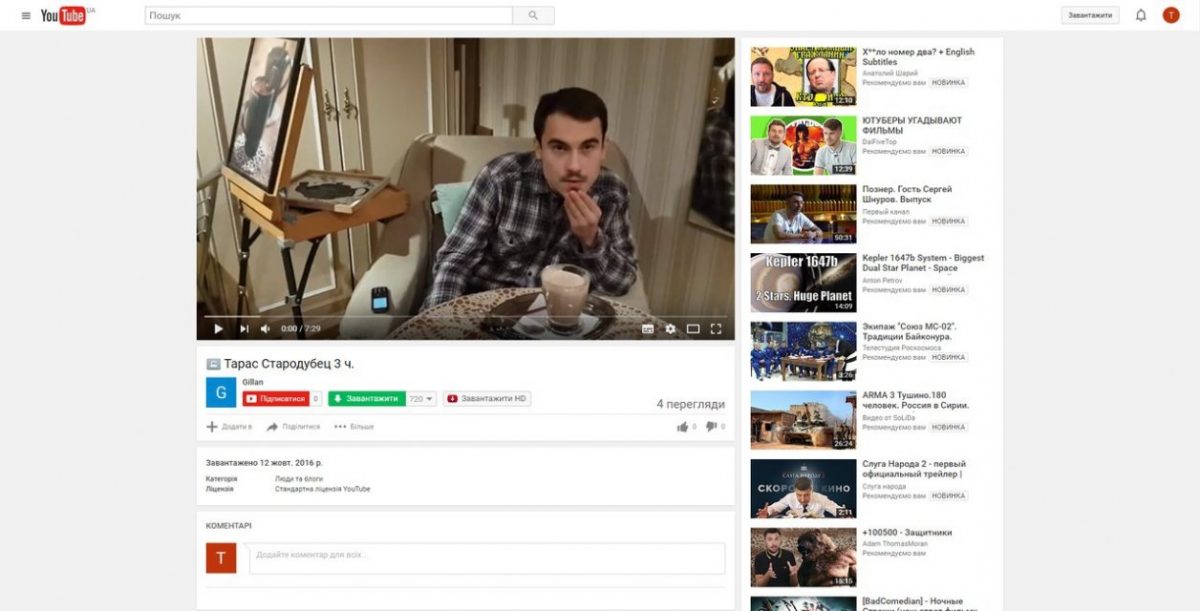This screenshot has height=611, width=1200.
Task: Click the Стандартна ліцензія YouTube link
Action: (323, 489)
